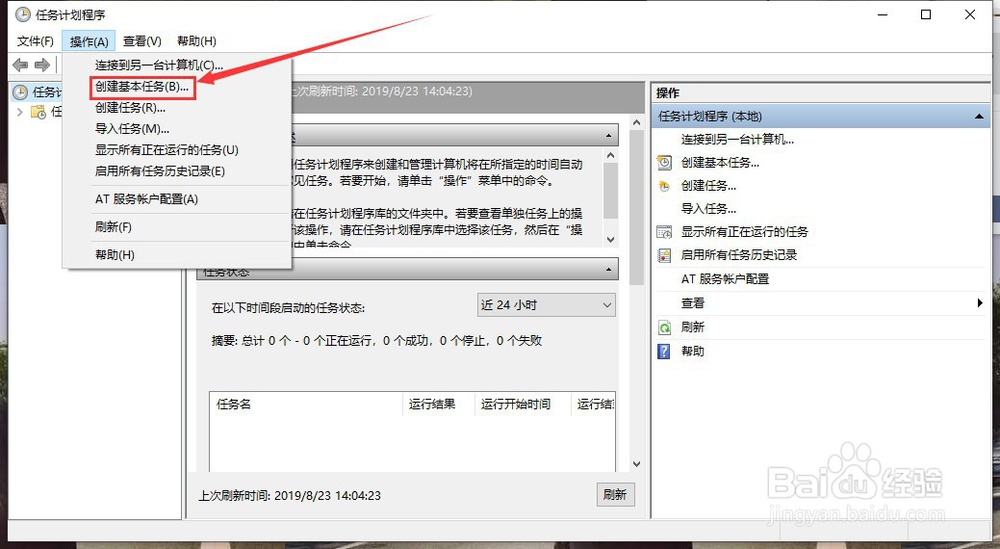This screenshot has height=549, width=1000.
Task: Click the 运行开始时间 column header
Action: pos(523,404)
